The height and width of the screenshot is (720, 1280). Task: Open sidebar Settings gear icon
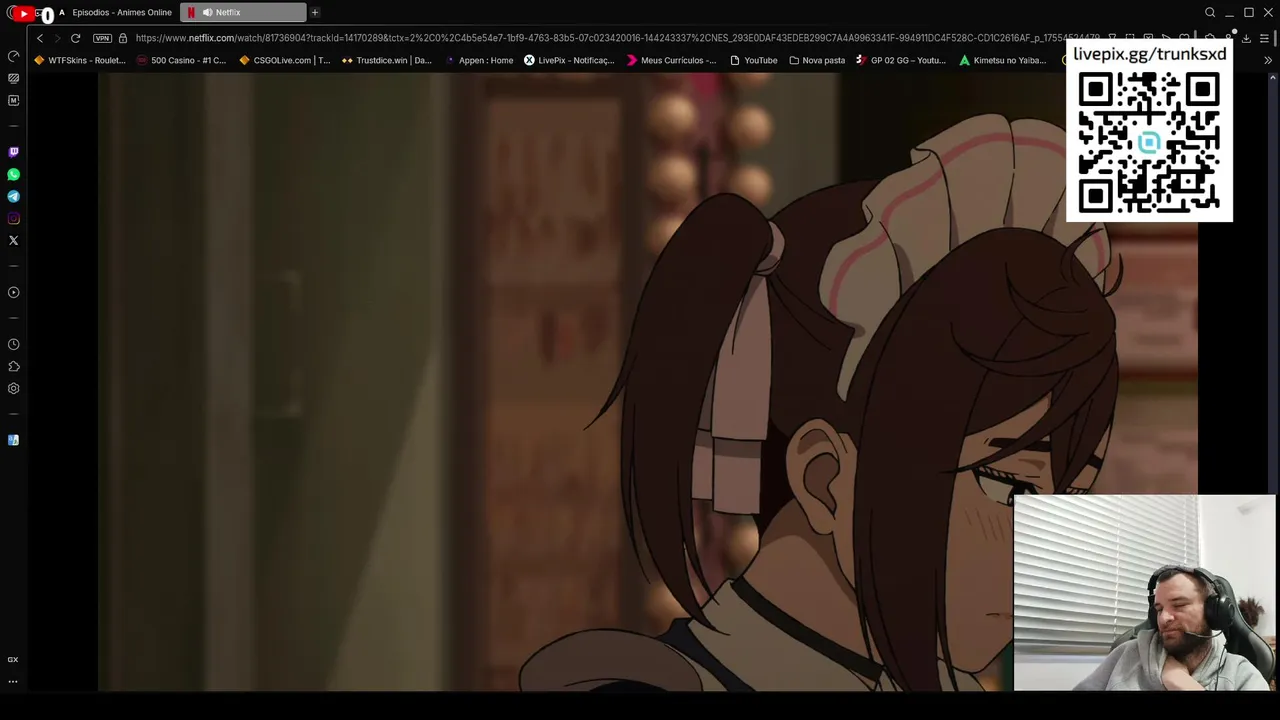click(13, 388)
